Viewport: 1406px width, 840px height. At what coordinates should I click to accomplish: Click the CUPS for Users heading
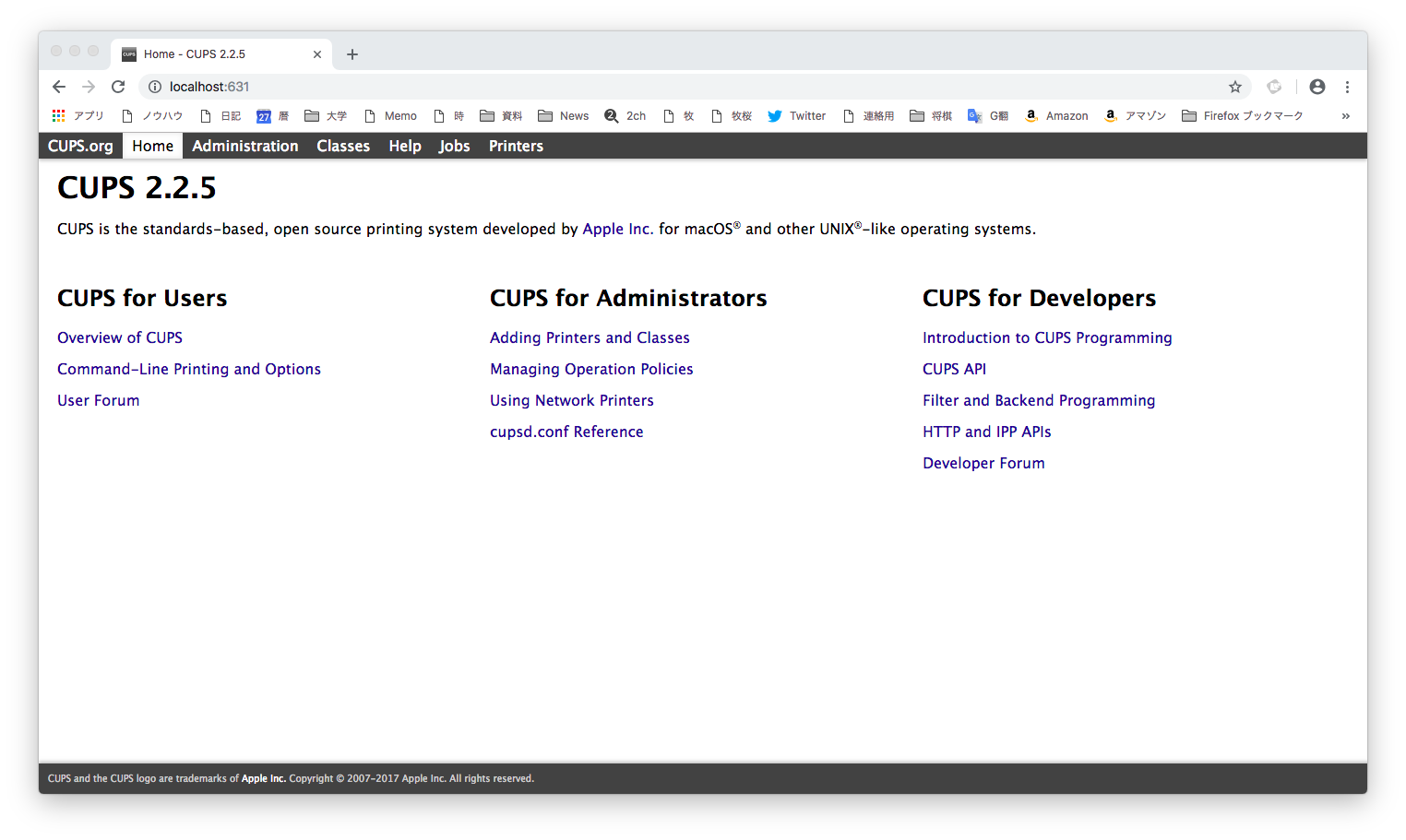tap(142, 298)
